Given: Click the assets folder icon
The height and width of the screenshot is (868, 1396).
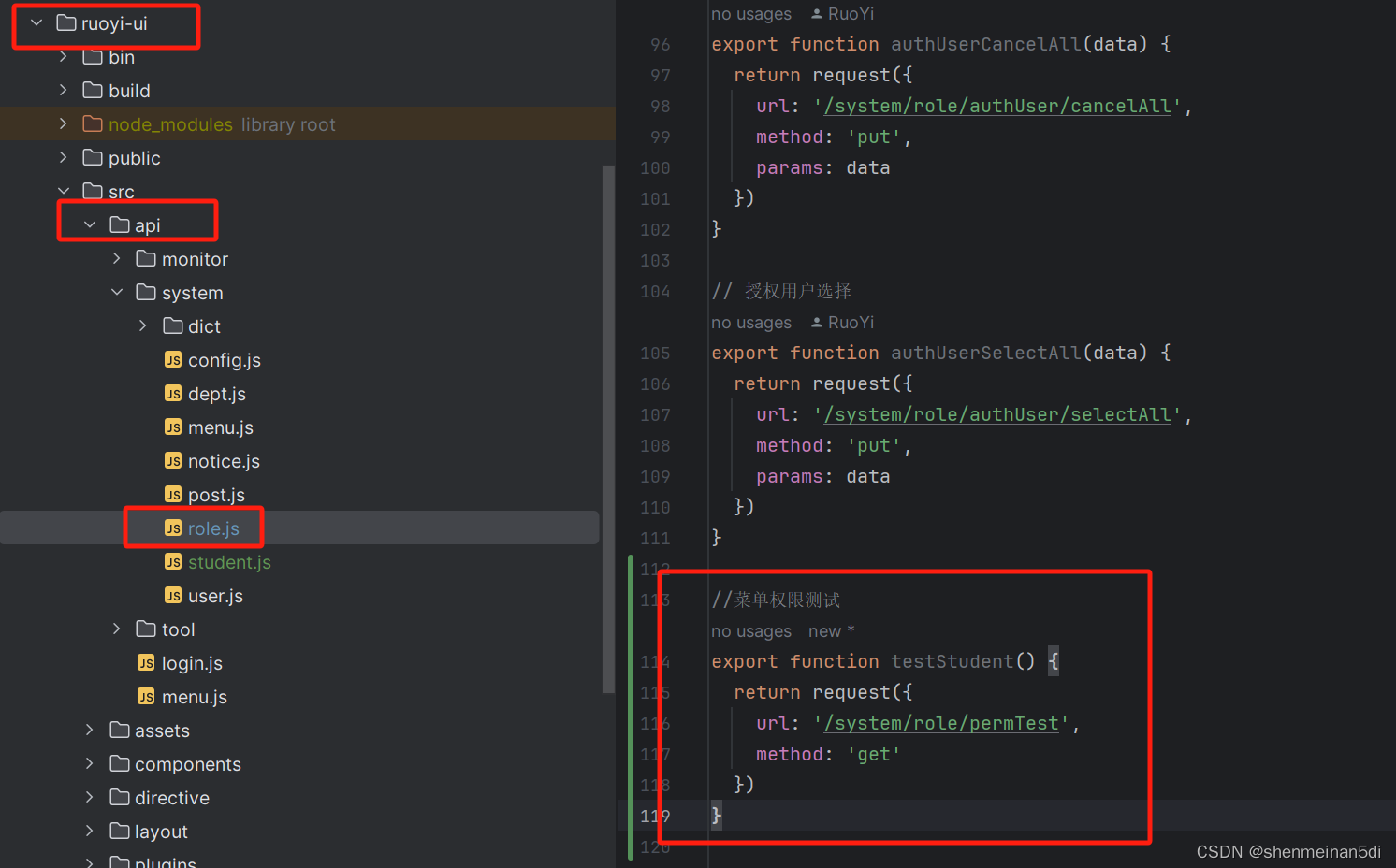Looking at the screenshot, I should [120, 730].
